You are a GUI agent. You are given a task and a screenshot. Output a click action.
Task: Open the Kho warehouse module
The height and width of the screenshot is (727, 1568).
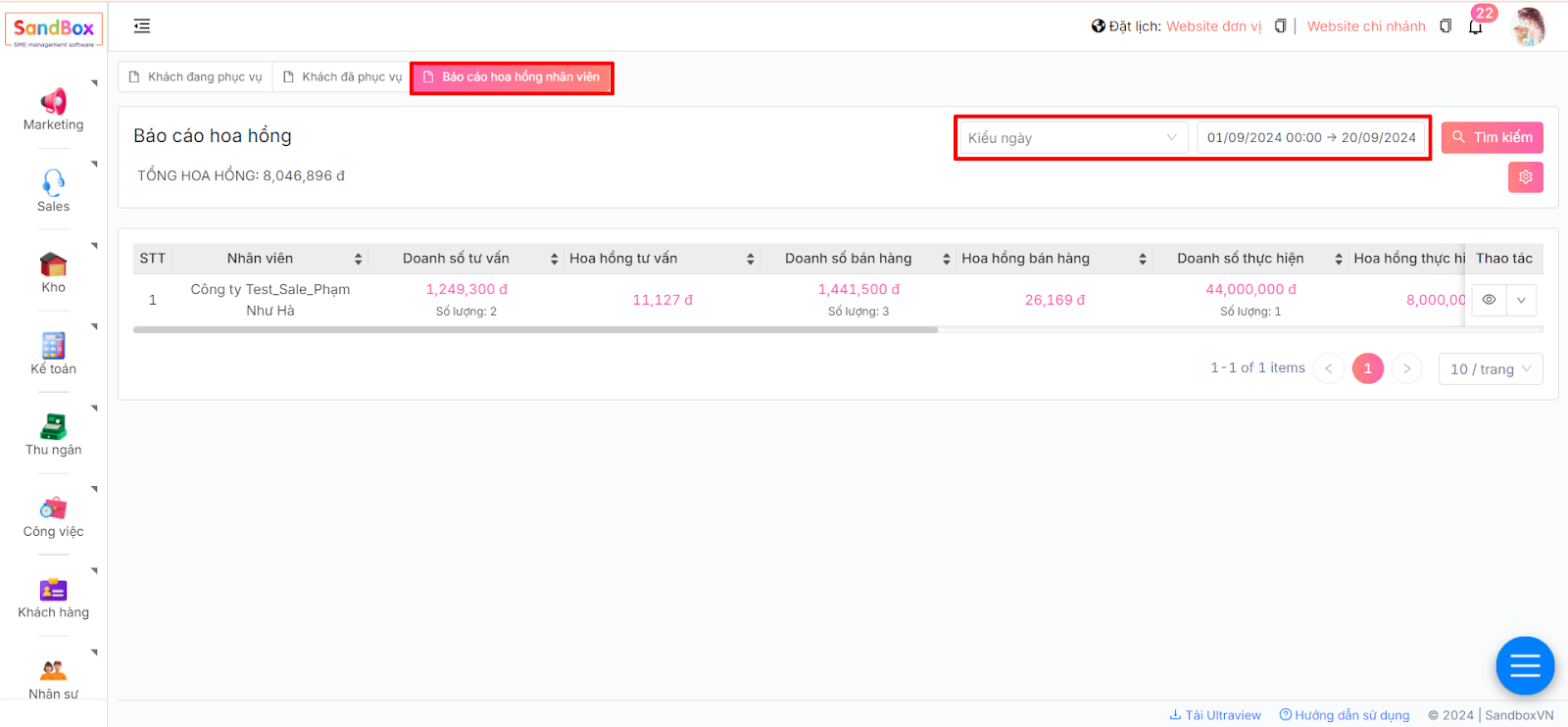tap(53, 265)
